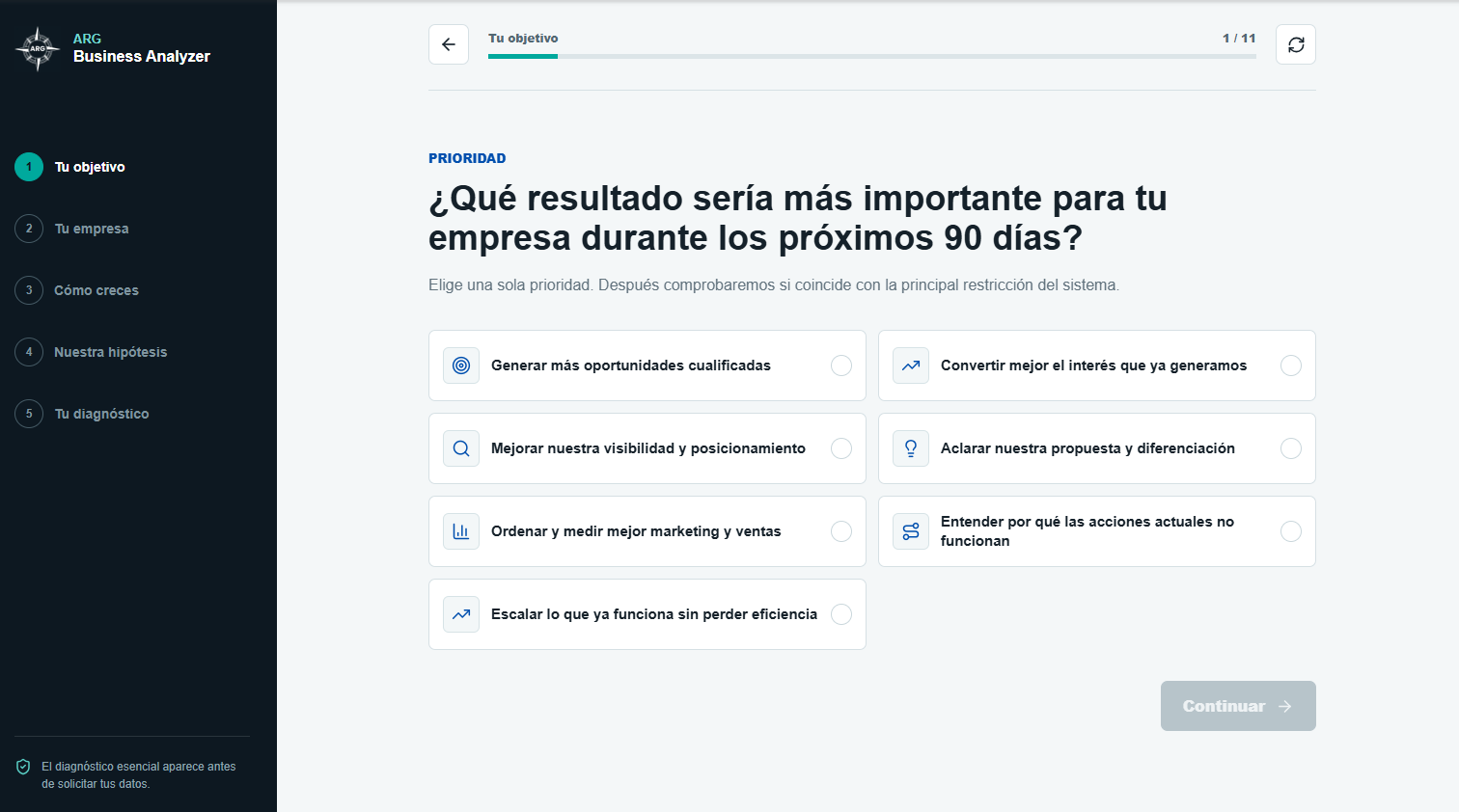1459x812 pixels.
Task: Click bar chart icon on Ordenar y medir
Action: tap(461, 531)
